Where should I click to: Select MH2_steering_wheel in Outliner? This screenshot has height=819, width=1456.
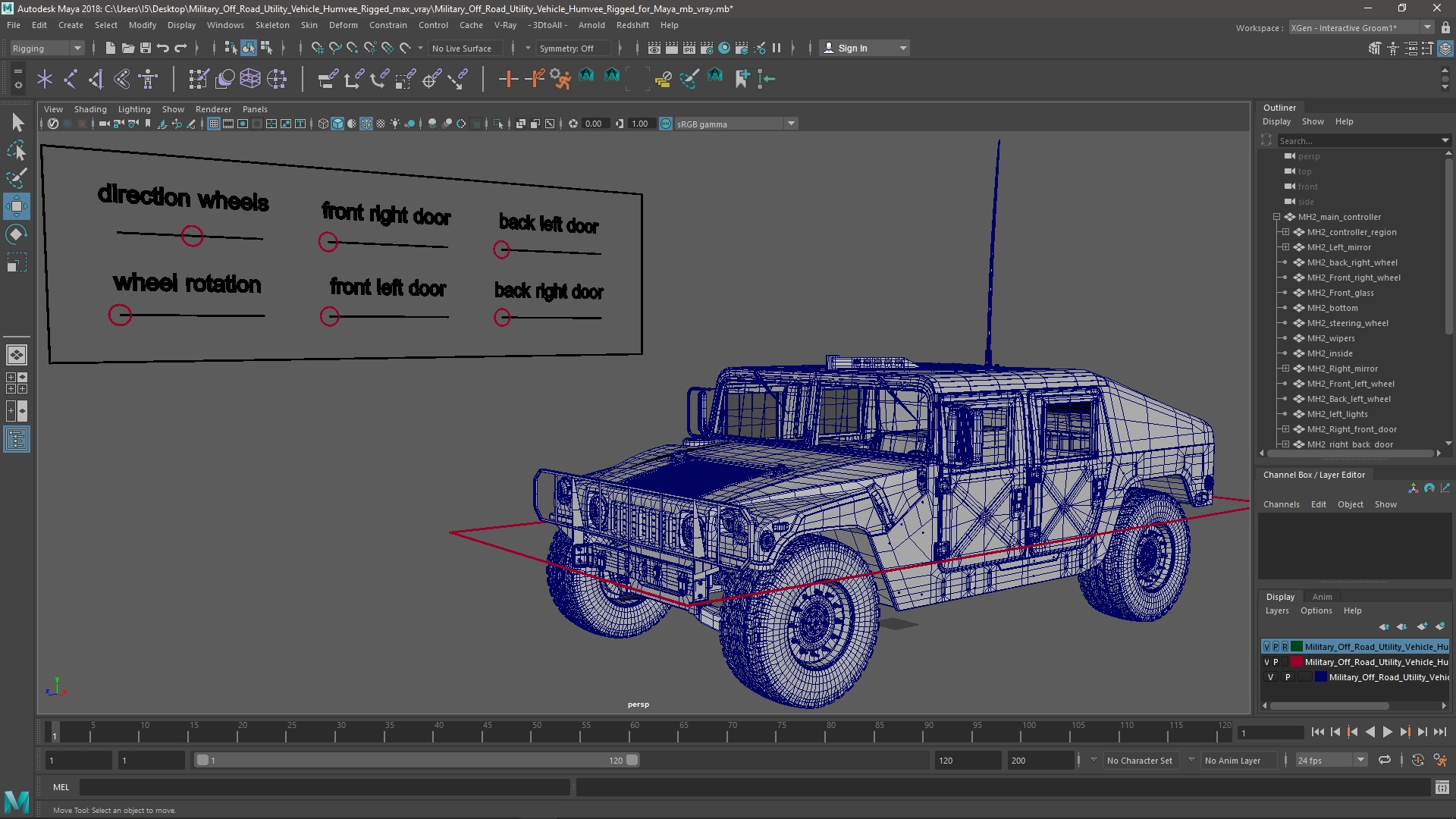tap(1348, 323)
